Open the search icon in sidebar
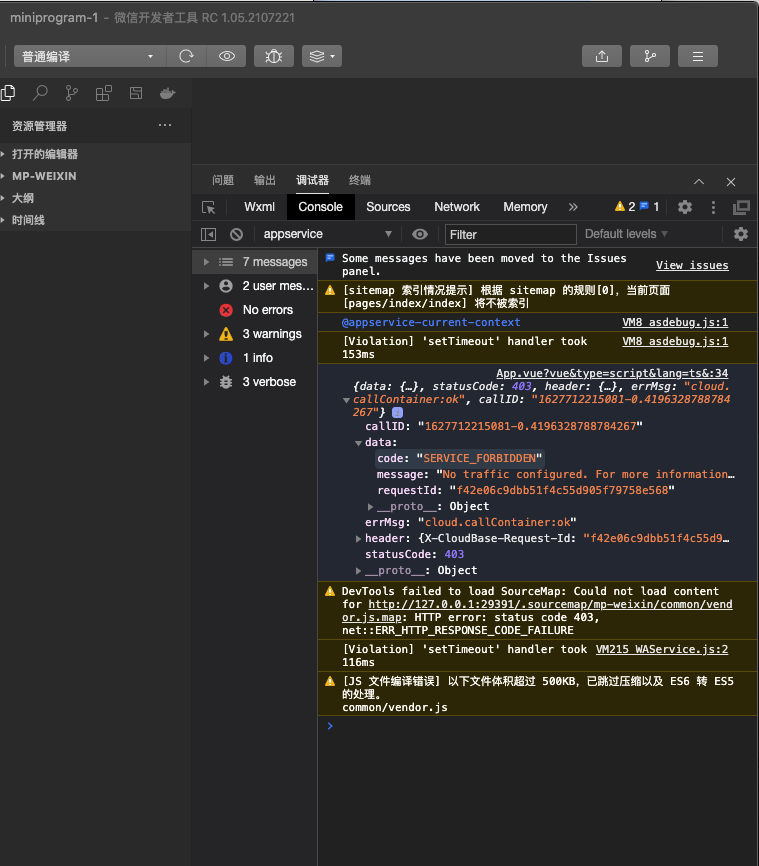Viewport: 759px width, 866px height. 40,93
